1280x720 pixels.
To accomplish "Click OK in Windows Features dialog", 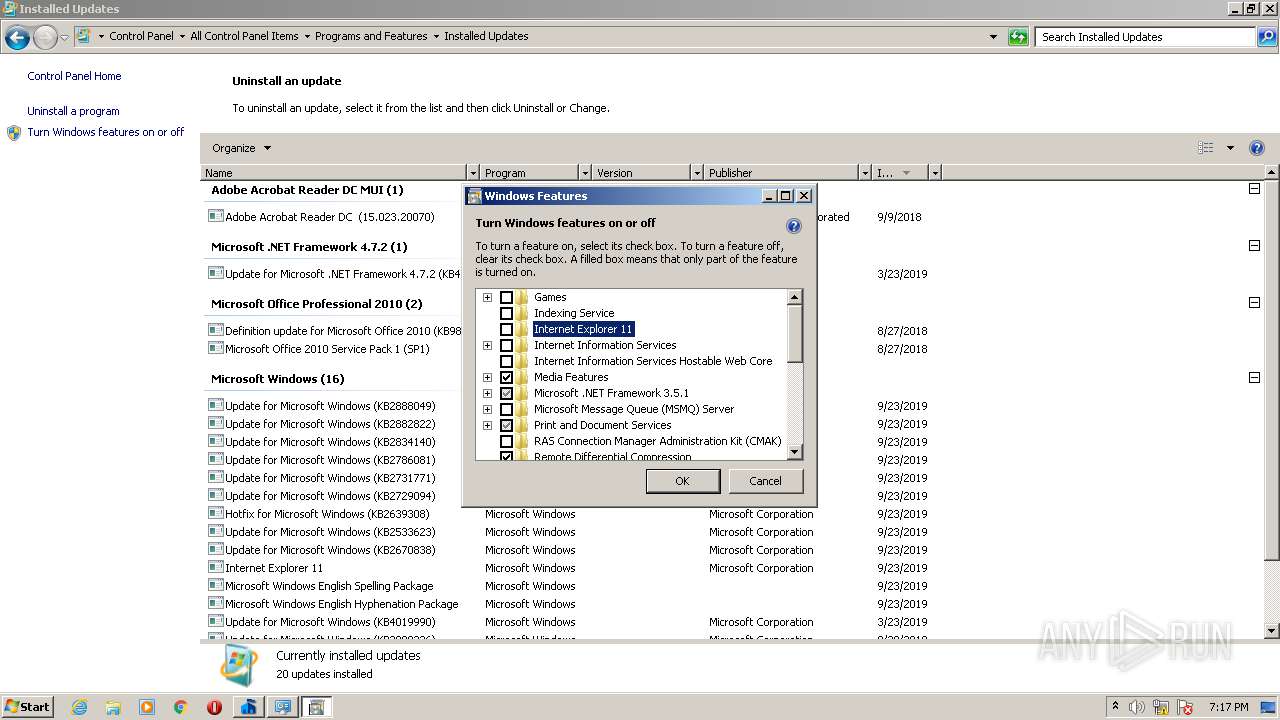I will click(x=682, y=481).
